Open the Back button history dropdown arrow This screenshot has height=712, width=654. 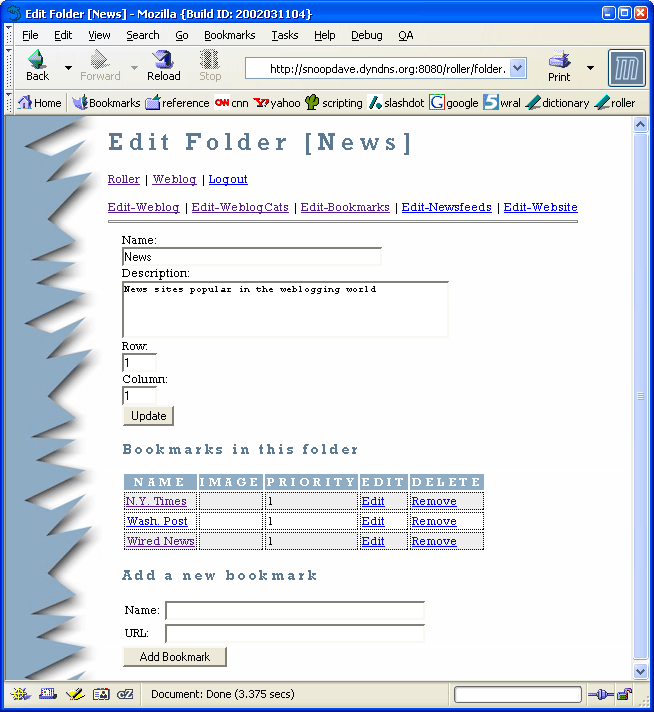point(68,68)
